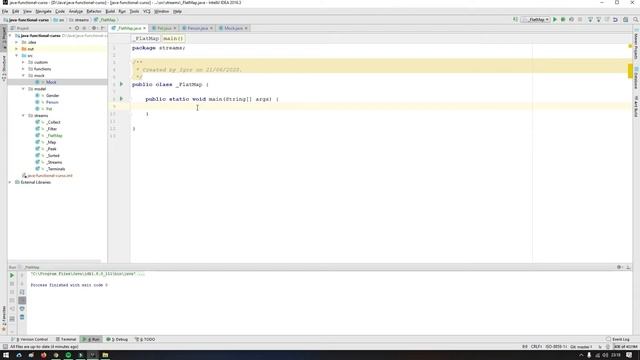The width and height of the screenshot is (640, 360).
Task: Open the Project panel settings gear
Action: coord(94,28)
